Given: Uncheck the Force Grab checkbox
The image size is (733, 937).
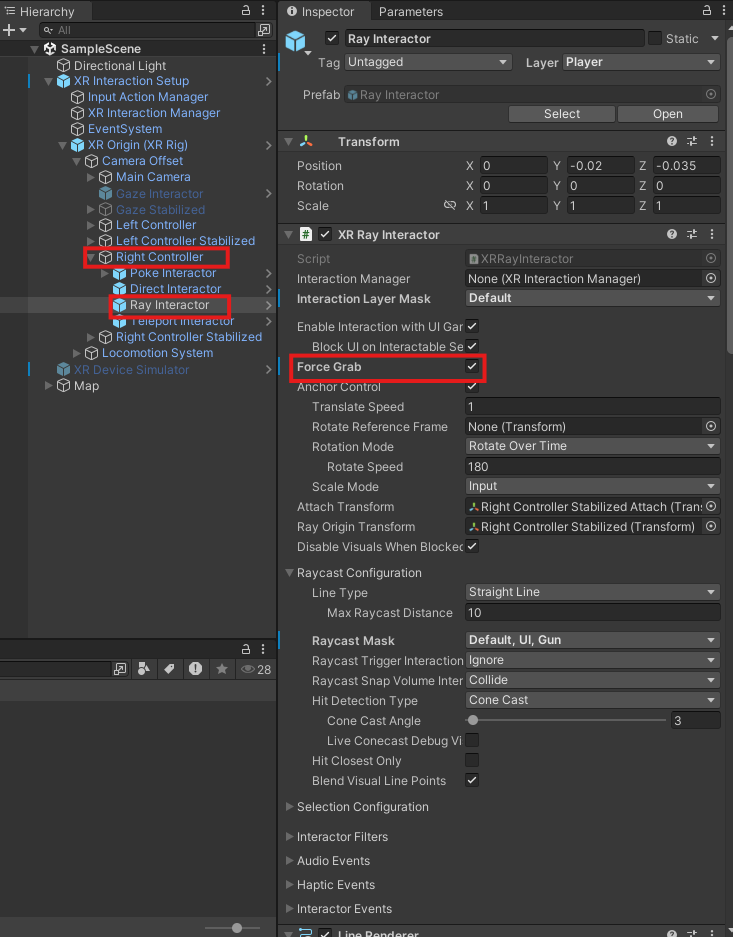Looking at the screenshot, I should point(472,366).
